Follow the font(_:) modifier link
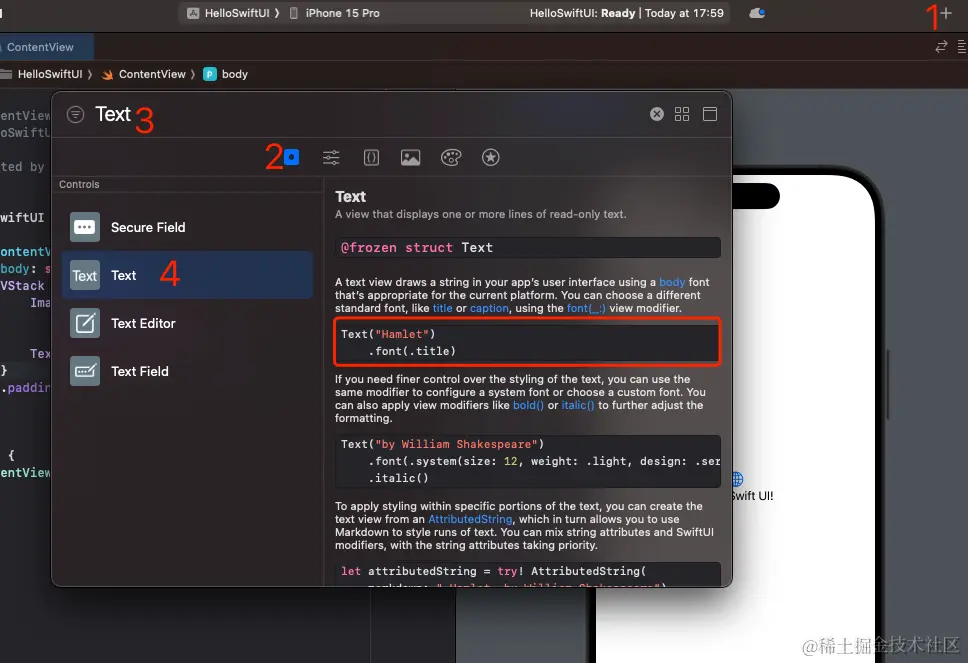The height and width of the screenshot is (663, 968). point(586,308)
